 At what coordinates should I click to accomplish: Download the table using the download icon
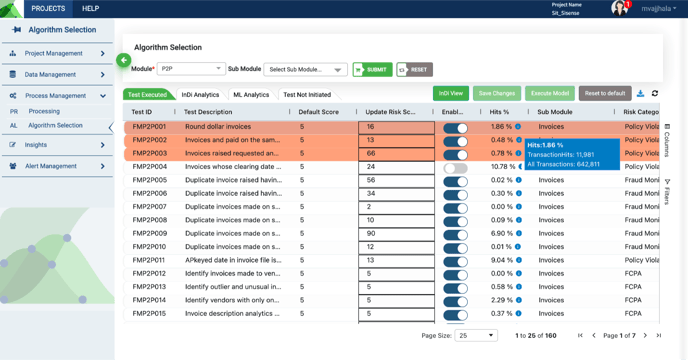pyautogui.click(x=641, y=93)
